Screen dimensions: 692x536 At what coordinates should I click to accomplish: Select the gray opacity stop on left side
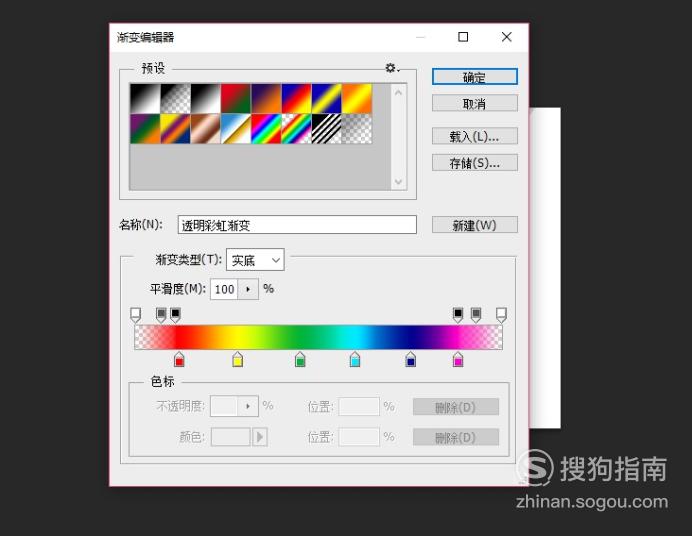coord(161,315)
